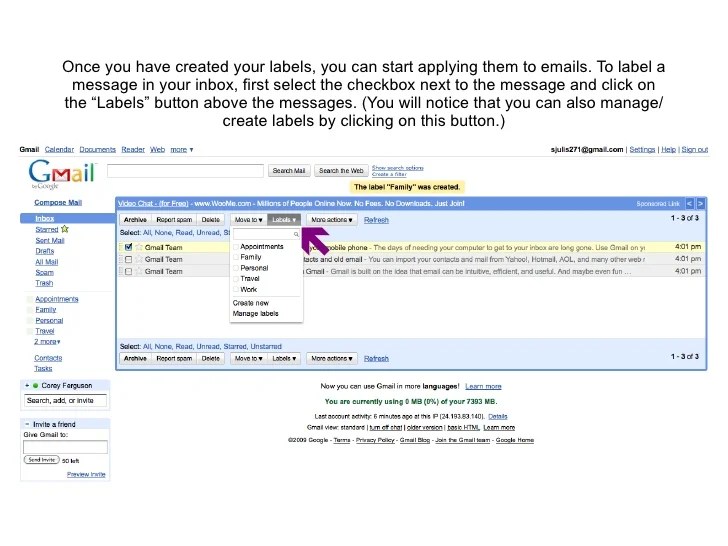Expand the chat box plus toggle
Image resolution: width=728 pixels, height=546 pixels.
27,386
